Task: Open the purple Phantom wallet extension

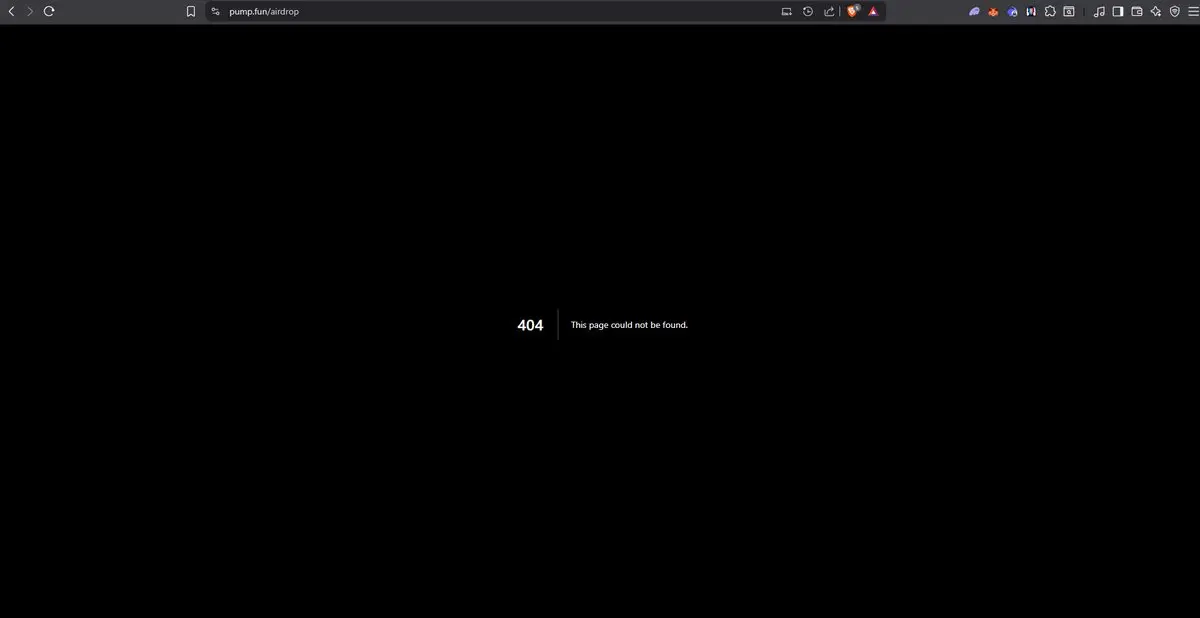Action: tap(975, 11)
